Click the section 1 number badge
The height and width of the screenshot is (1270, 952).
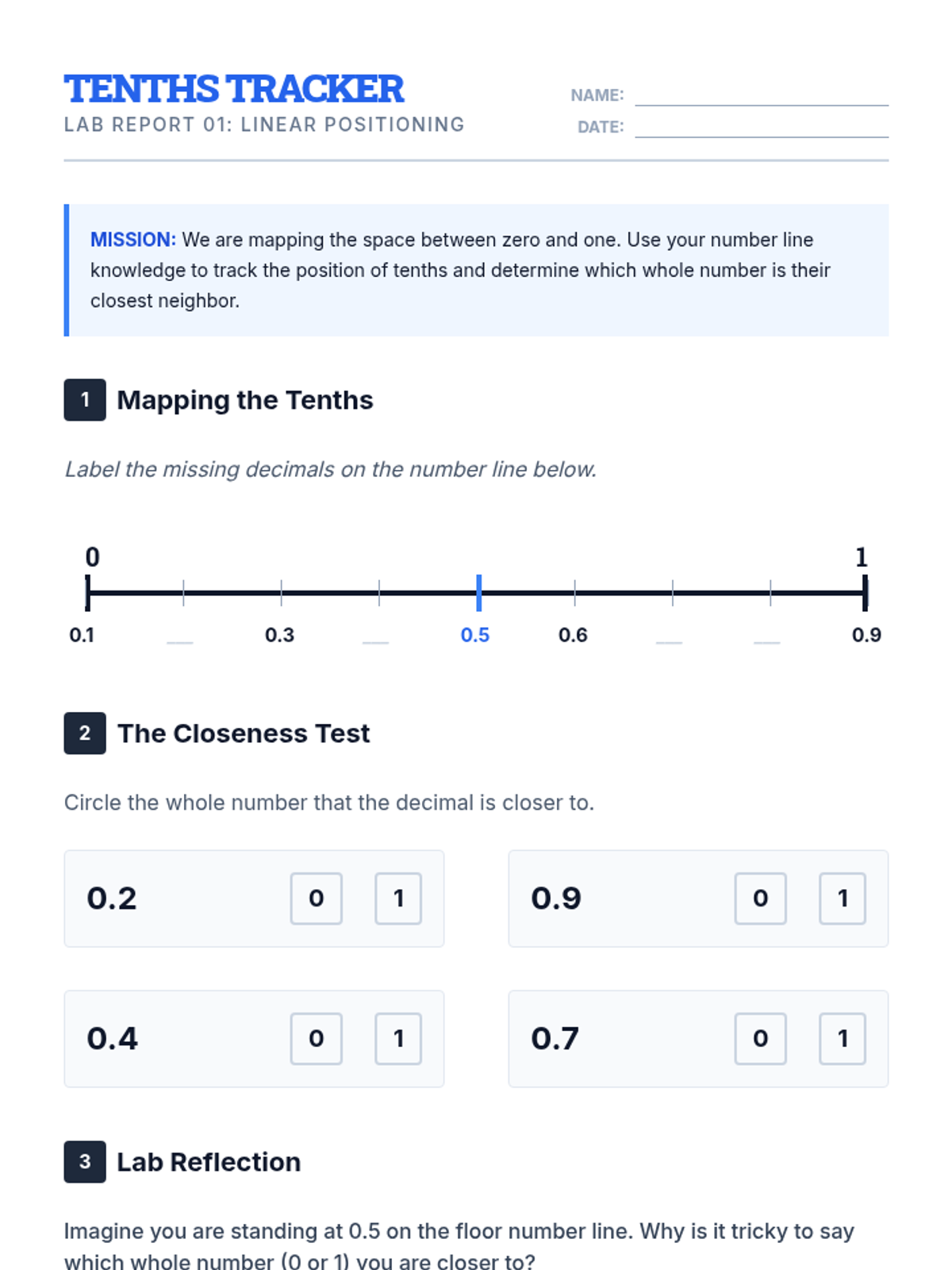click(x=85, y=400)
